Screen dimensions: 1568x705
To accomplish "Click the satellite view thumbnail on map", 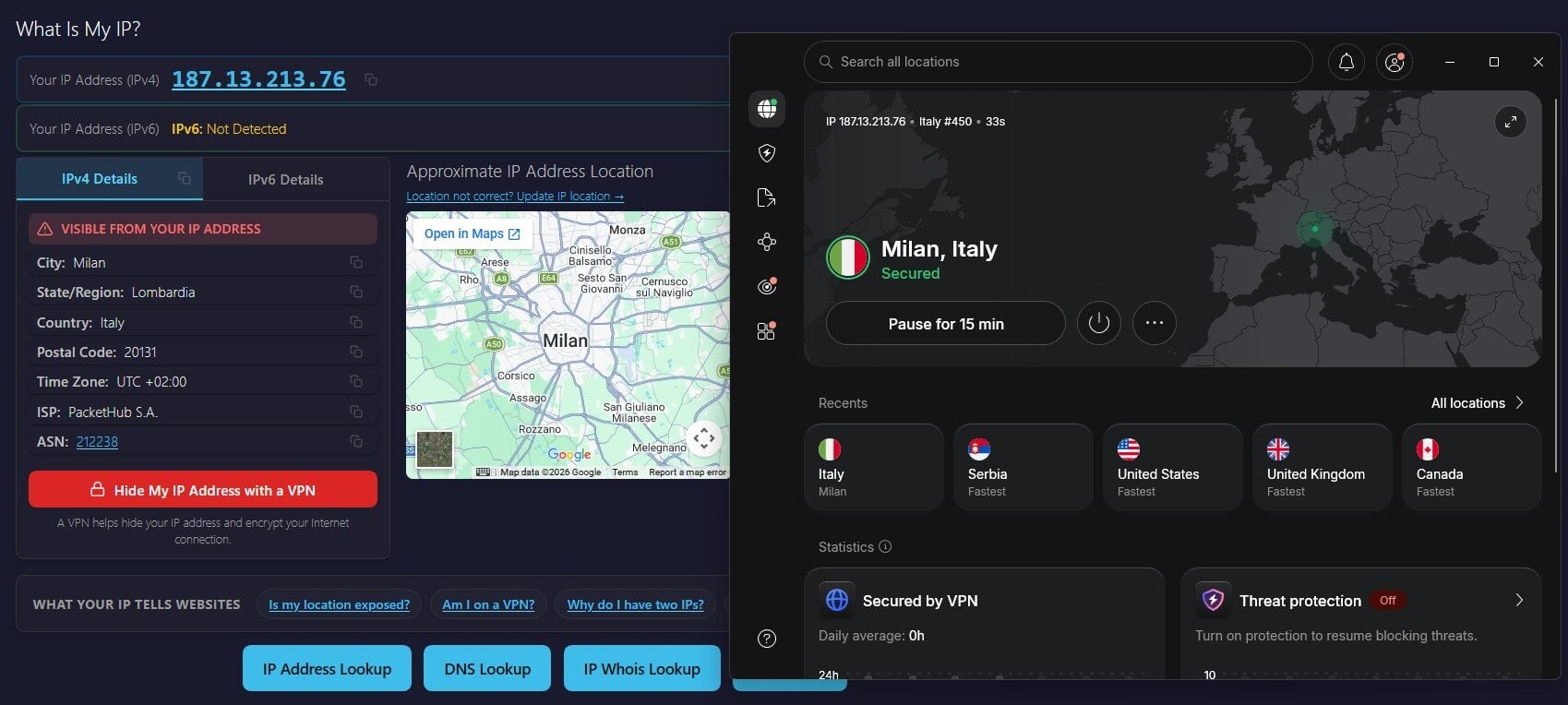I will coord(435,449).
